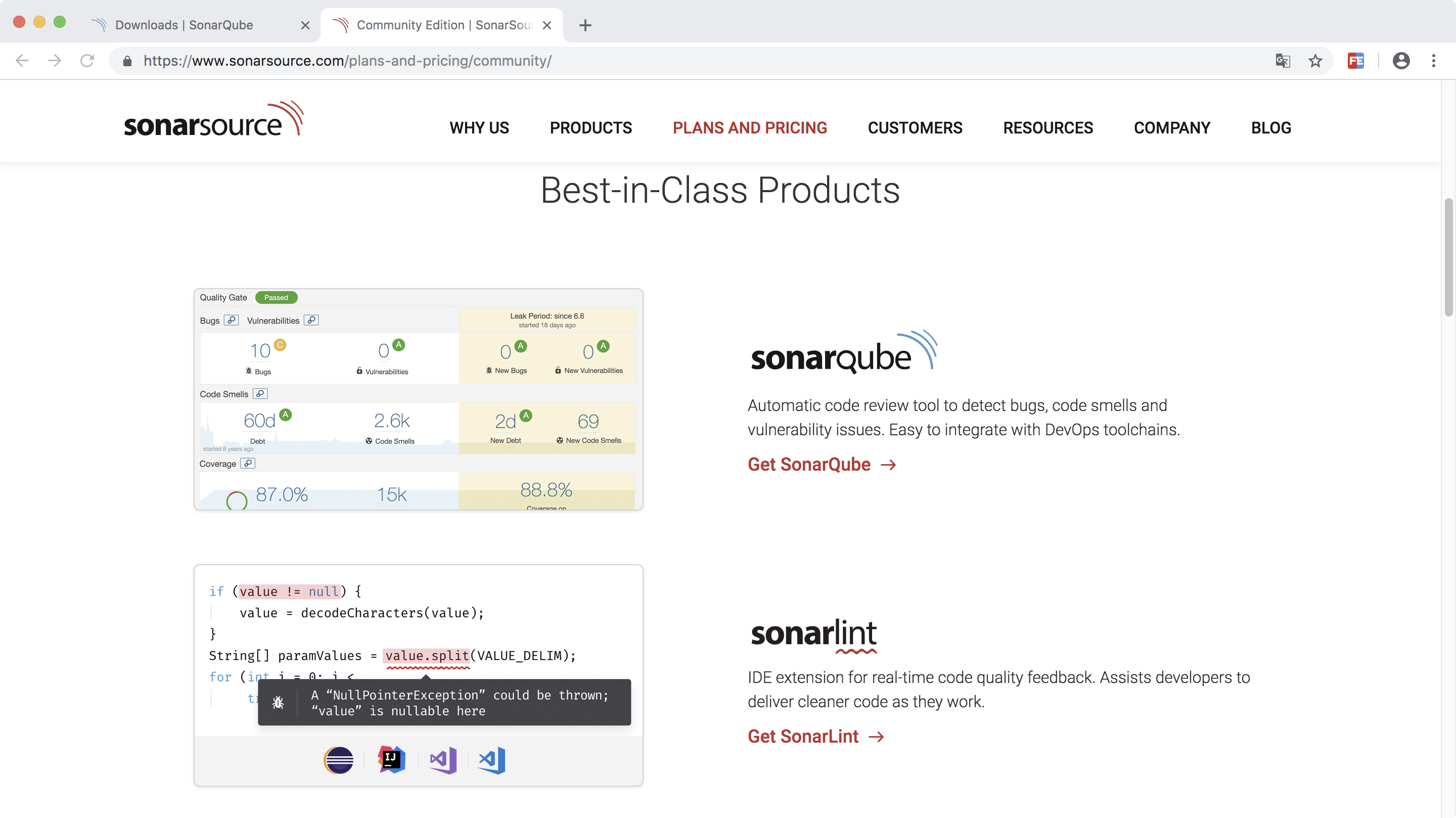Click the SonarSource logo
Screen dimensions: 1456x818
[x=214, y=120]
